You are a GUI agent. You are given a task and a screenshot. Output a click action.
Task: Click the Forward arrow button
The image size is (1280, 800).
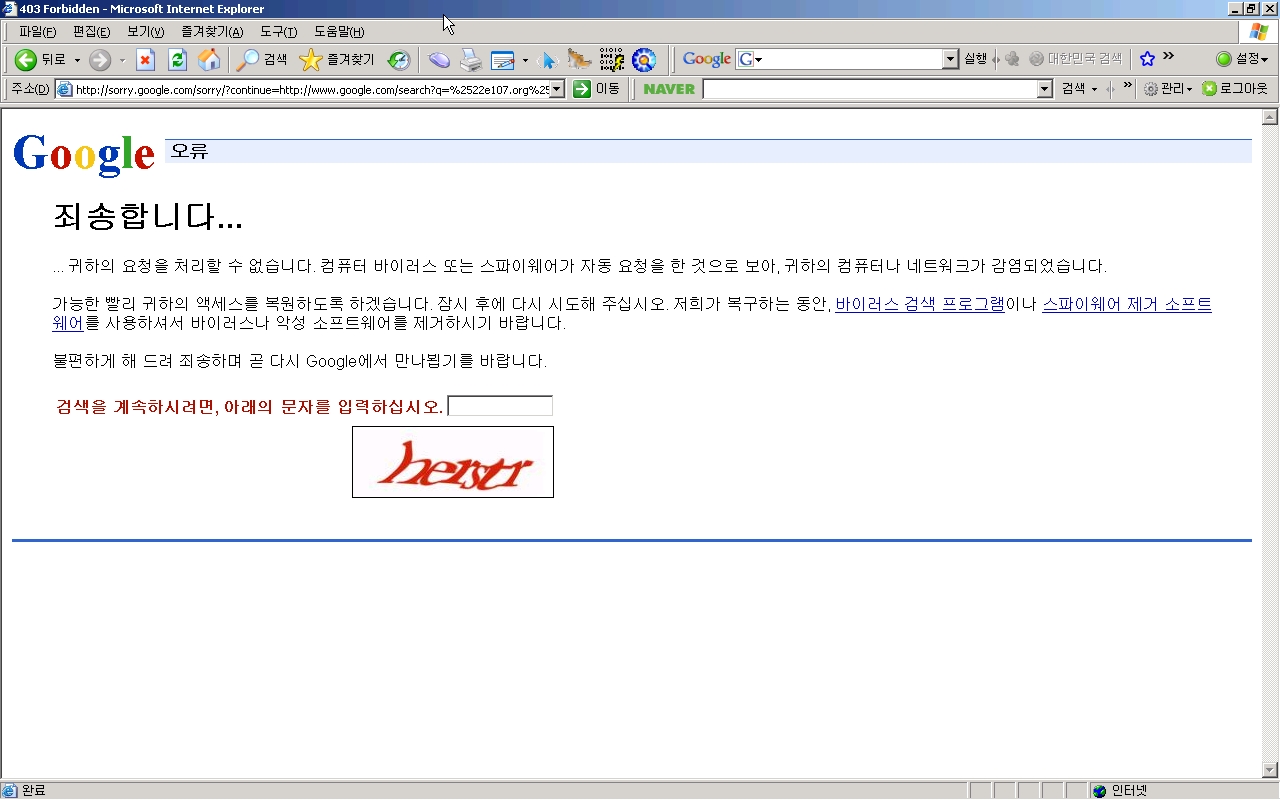click(100, 60)
